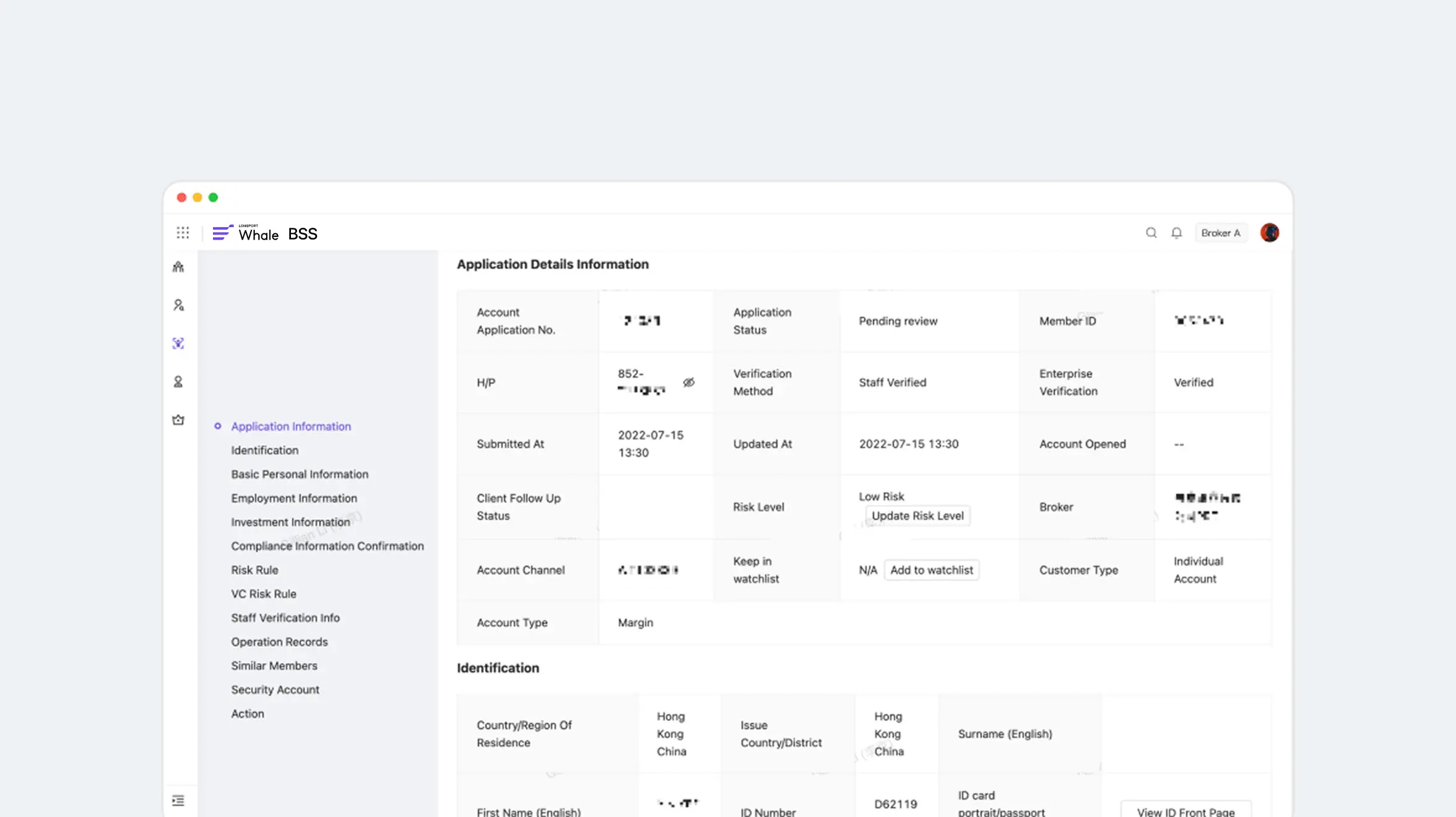Open Similar Members navigation link
The height and width of the screenshot is (817, 1456).
[274, 666]
